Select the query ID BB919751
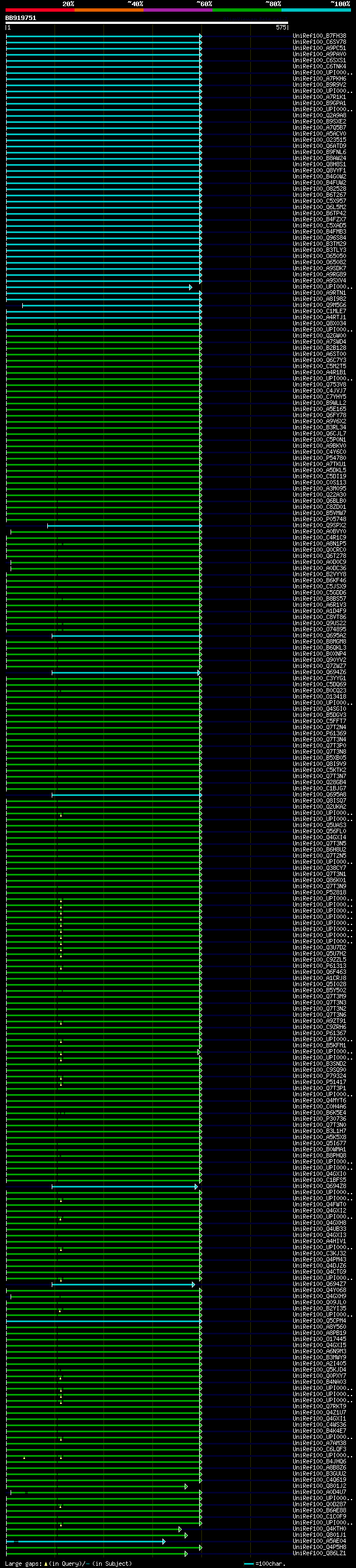Screen dimensions: 356x1568 click(21, 18)
